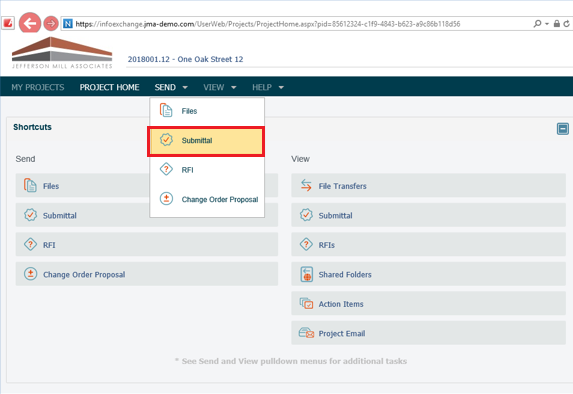
Task: Click the red app icon left of back button
Action: (7, 24)
